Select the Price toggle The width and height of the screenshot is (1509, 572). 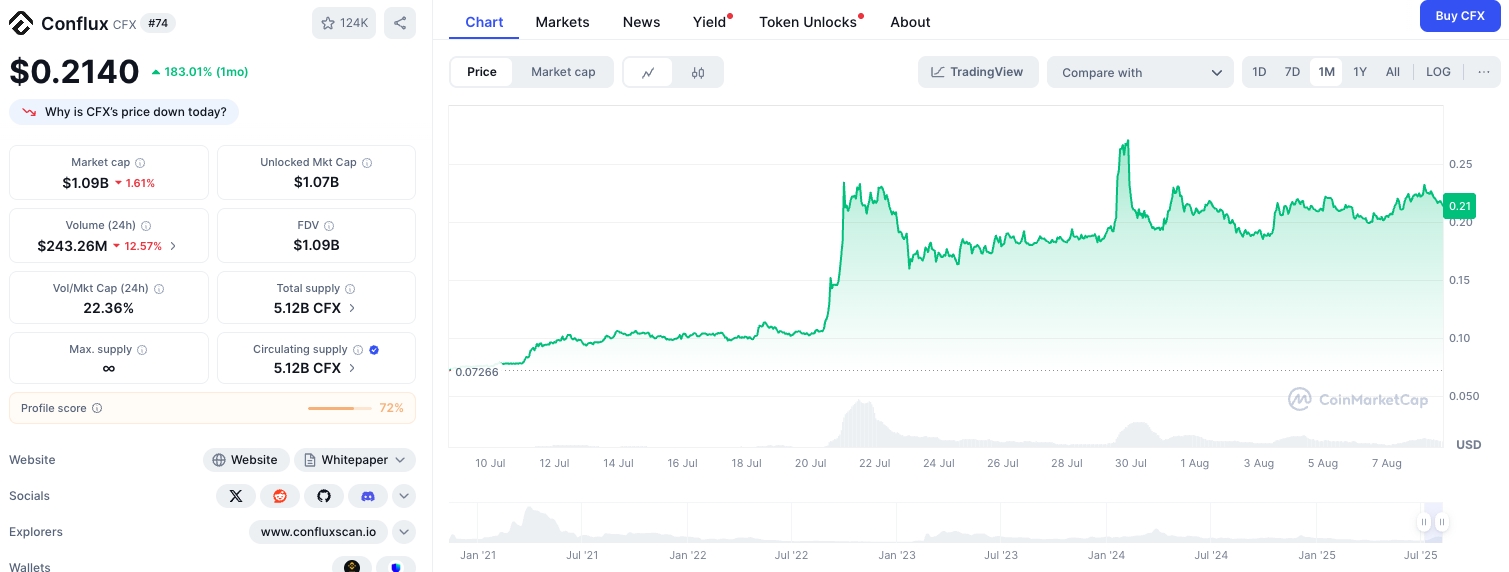pos(482,72)
